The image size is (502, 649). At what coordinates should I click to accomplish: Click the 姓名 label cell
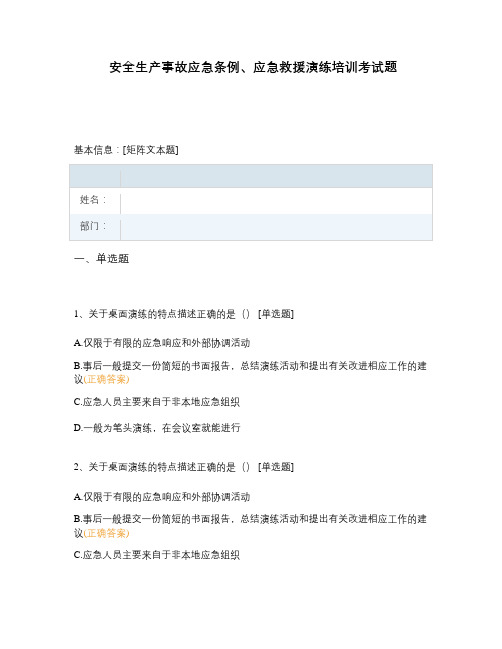(95, 201)
